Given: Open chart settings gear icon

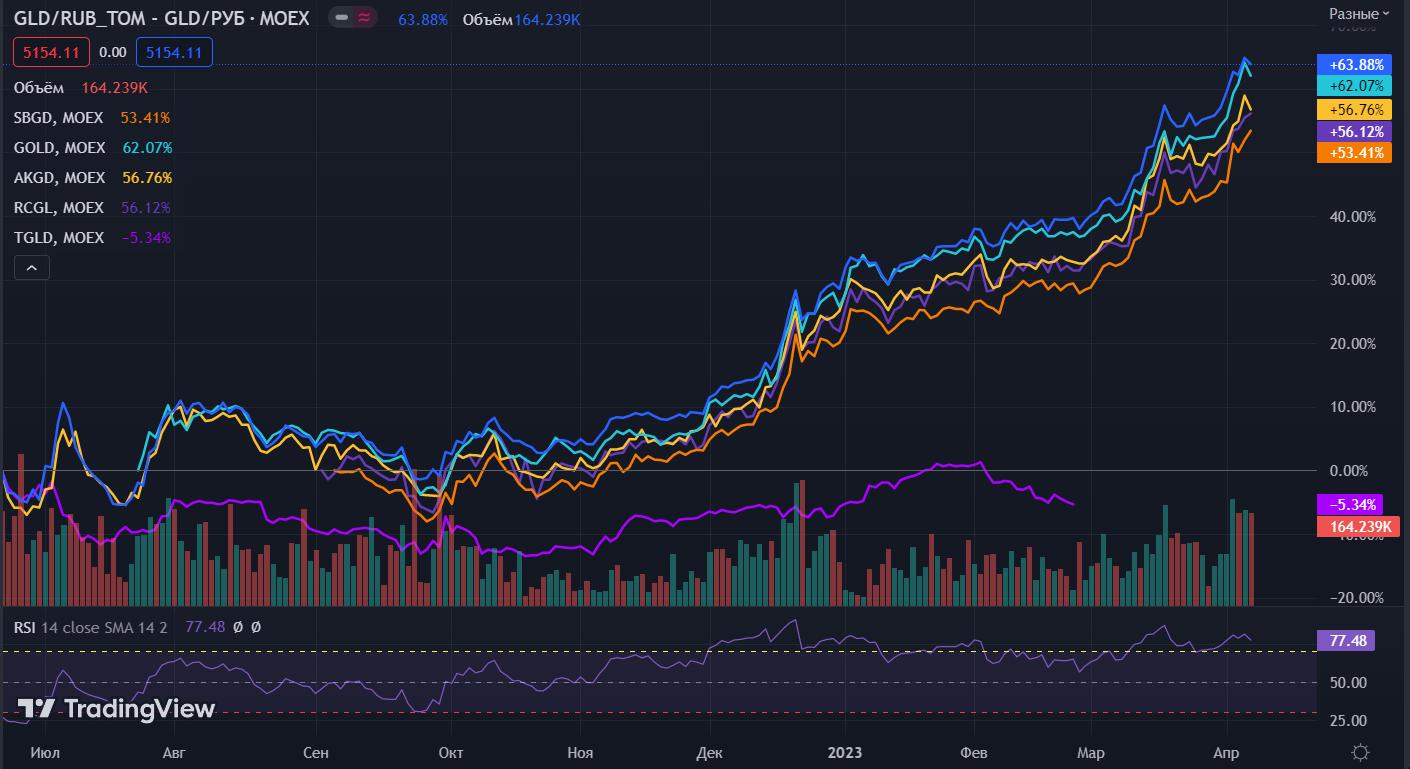Looking at the screenshot, I should click(1360, 752).
